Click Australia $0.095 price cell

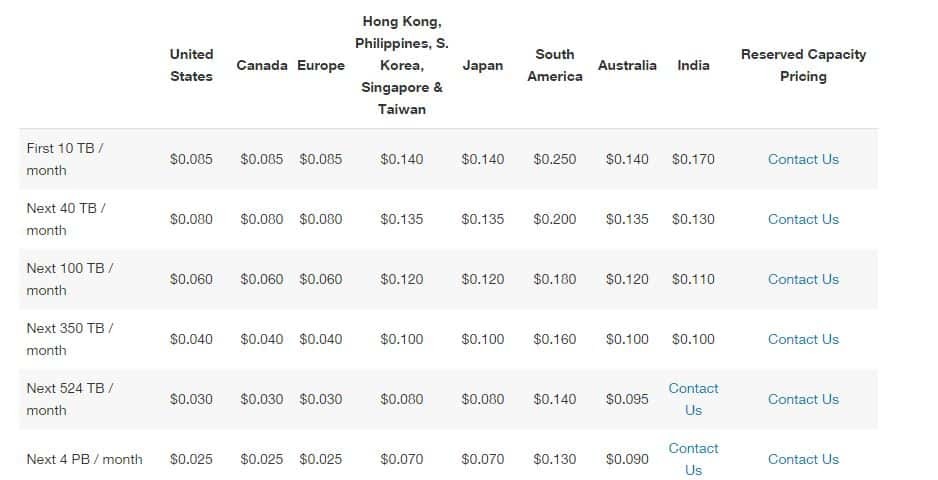[627, 399]
